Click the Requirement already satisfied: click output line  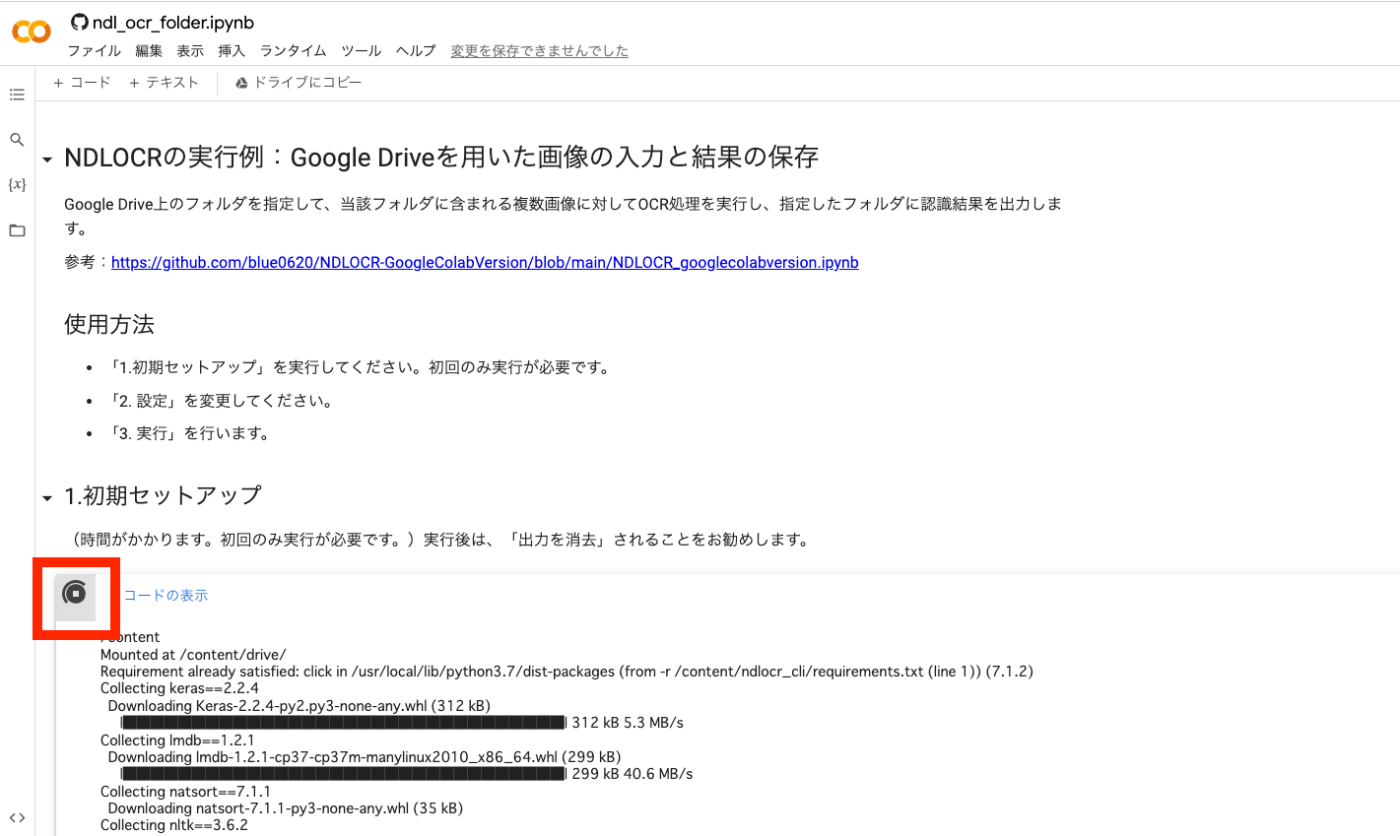[x=566, y=671]
